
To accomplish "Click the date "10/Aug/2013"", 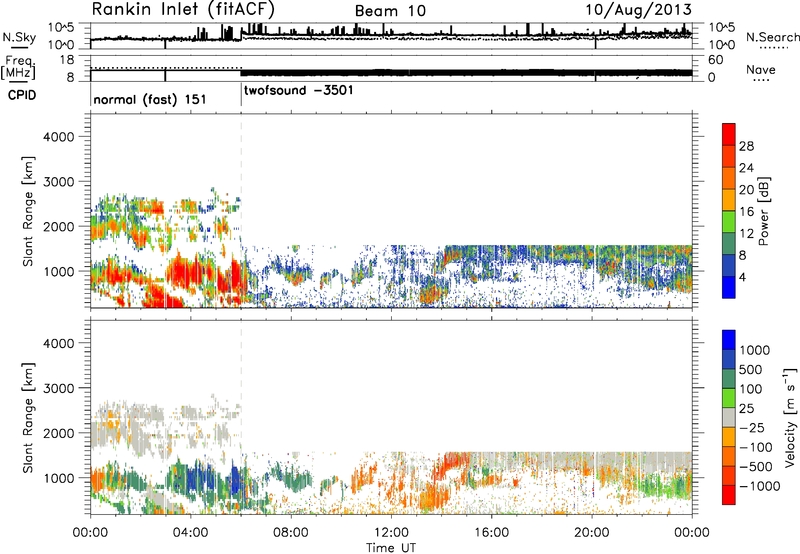I will 638,10.
